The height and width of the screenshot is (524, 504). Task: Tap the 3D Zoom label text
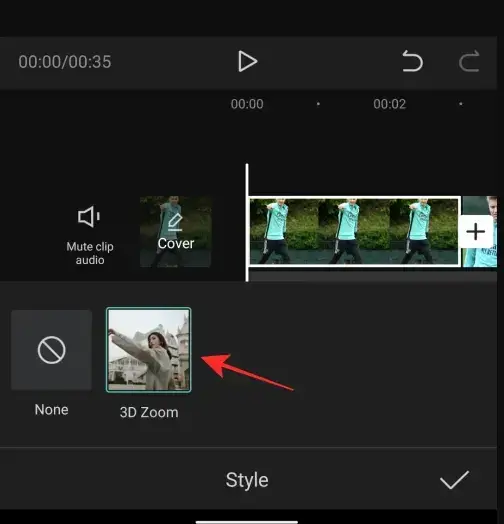pos(149,412)
